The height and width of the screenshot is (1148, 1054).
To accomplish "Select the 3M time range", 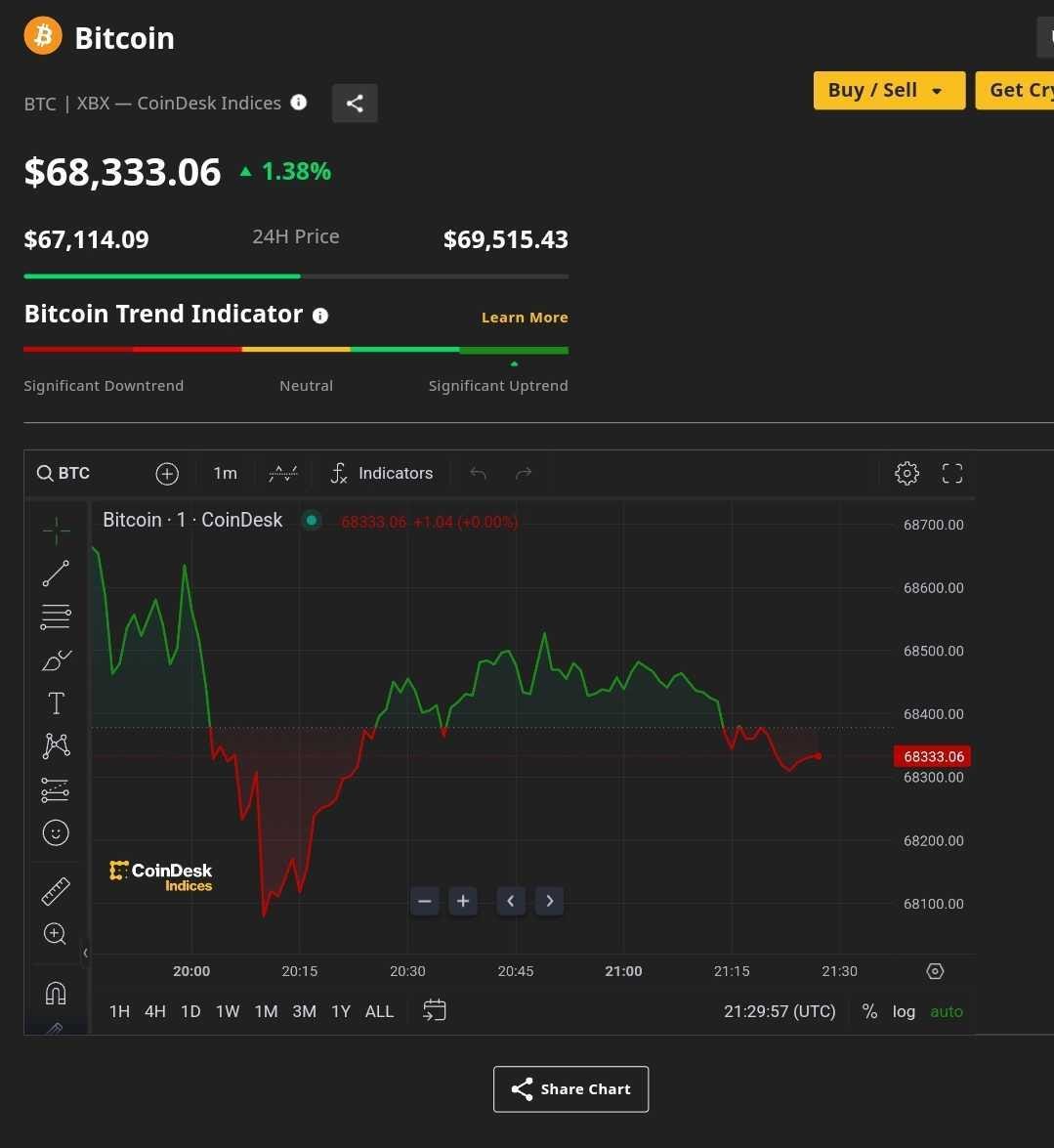I will point(305,1012).
